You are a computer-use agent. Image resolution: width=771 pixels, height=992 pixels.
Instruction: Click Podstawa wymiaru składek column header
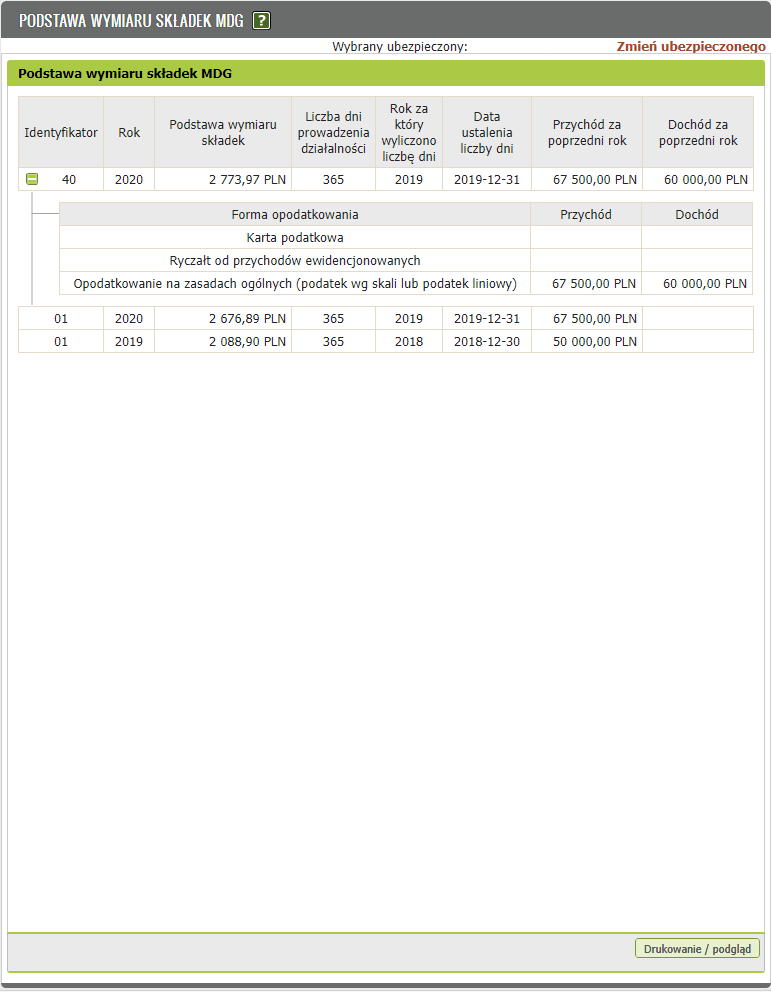click(223, 132)
